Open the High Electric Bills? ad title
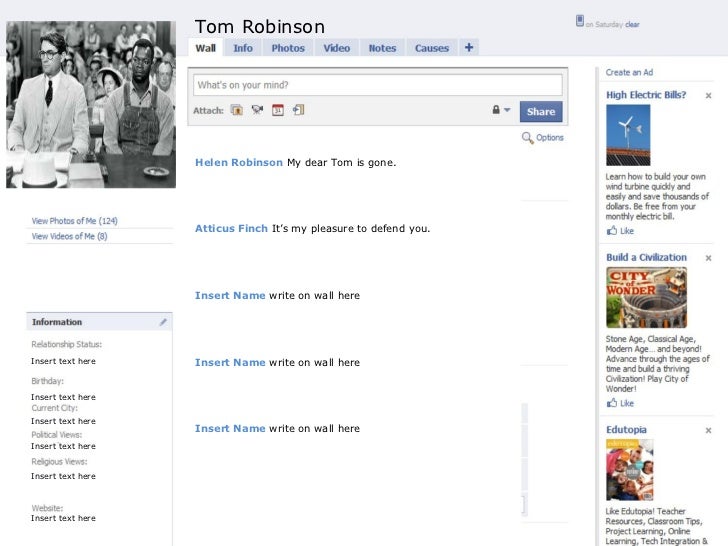728x546 pixels. [646, 95]
